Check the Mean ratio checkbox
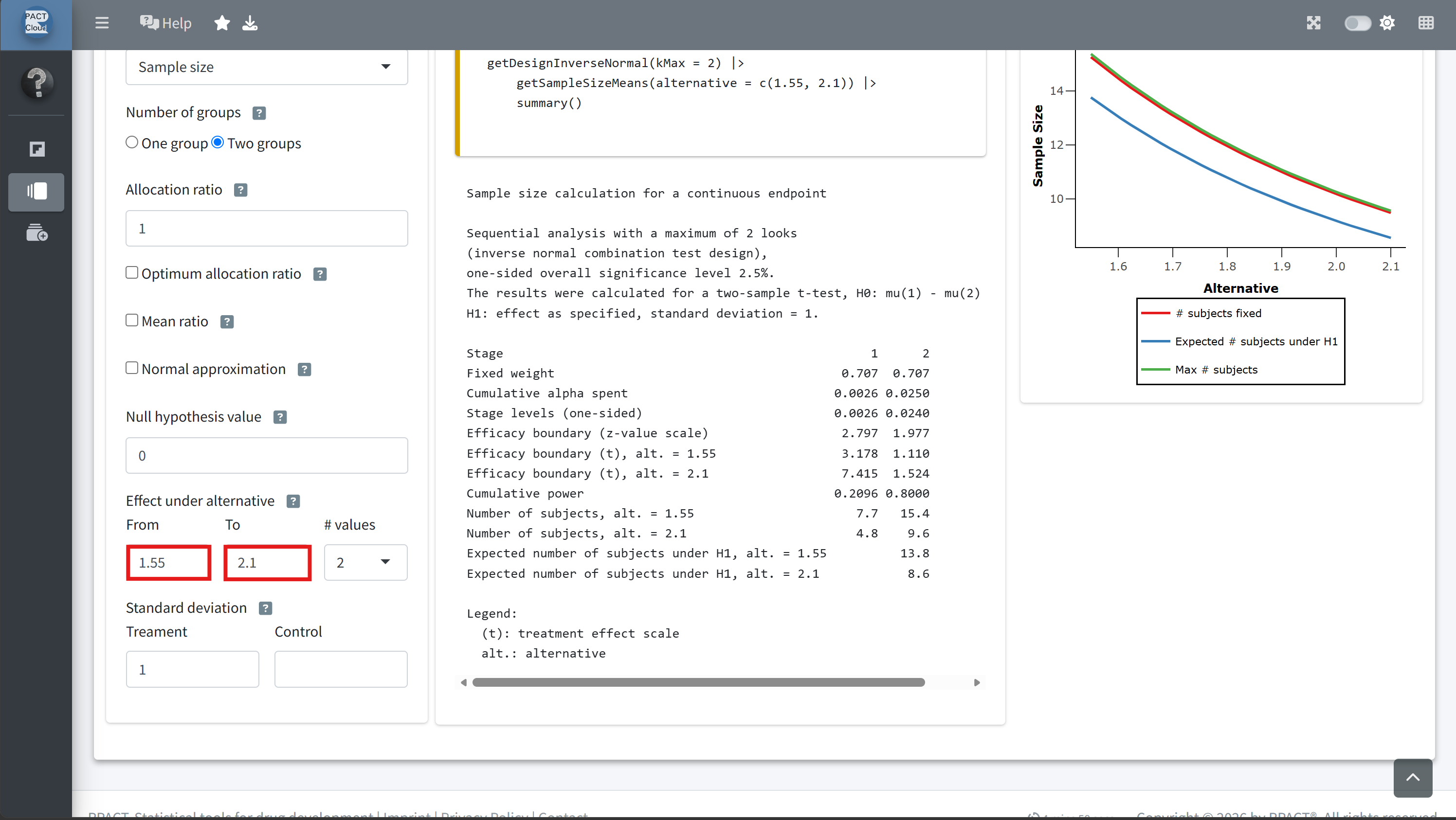The width and height of the screenshot is (1456, 820). click(x=132, y=320)
